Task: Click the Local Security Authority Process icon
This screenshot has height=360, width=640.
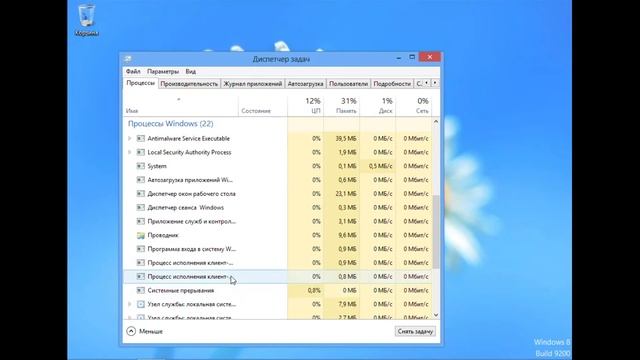Action: (x=140, y=152)
